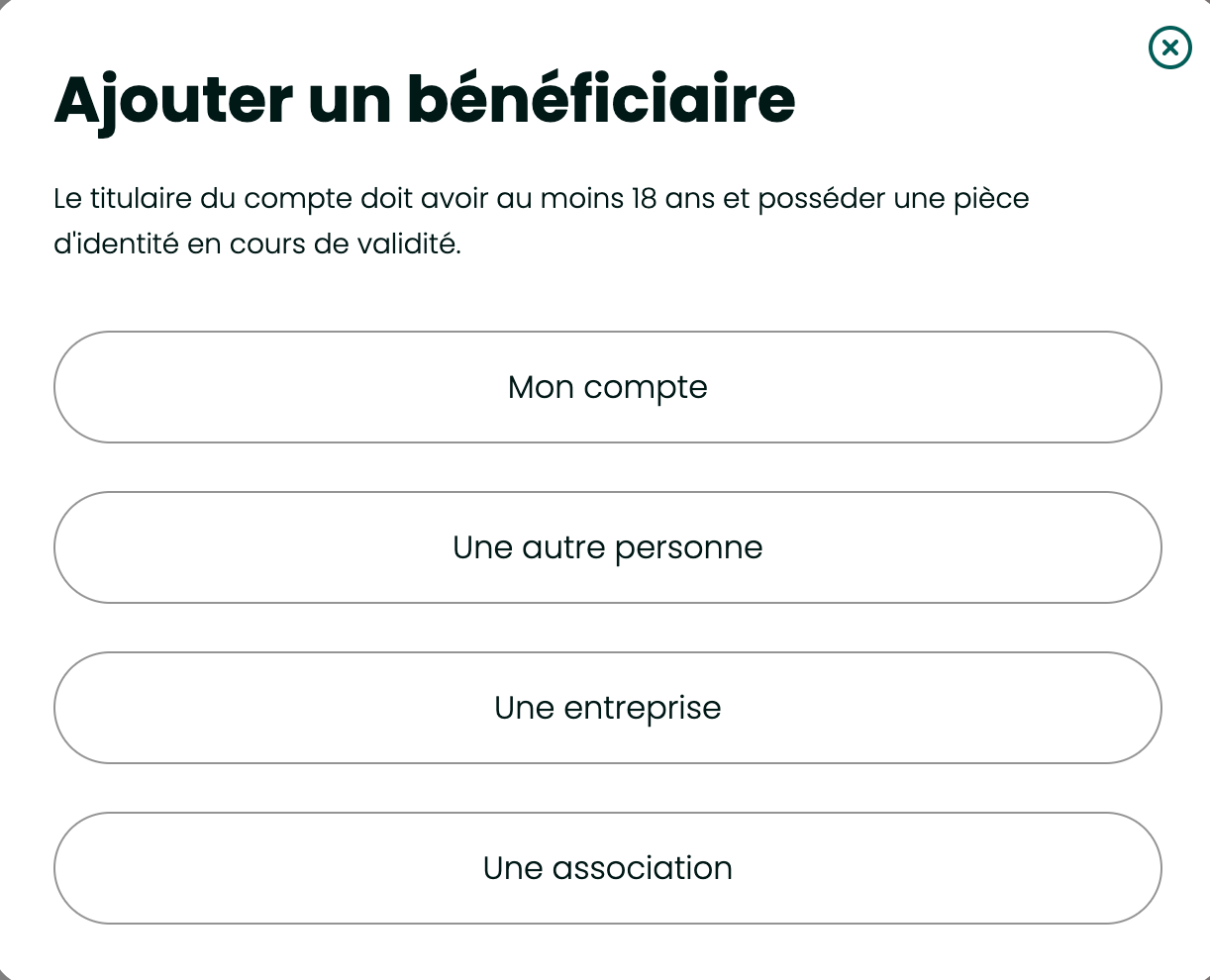Click the Mon compte label text
This screenshot has height=980, width=1210.
click(x=607, y=387)
